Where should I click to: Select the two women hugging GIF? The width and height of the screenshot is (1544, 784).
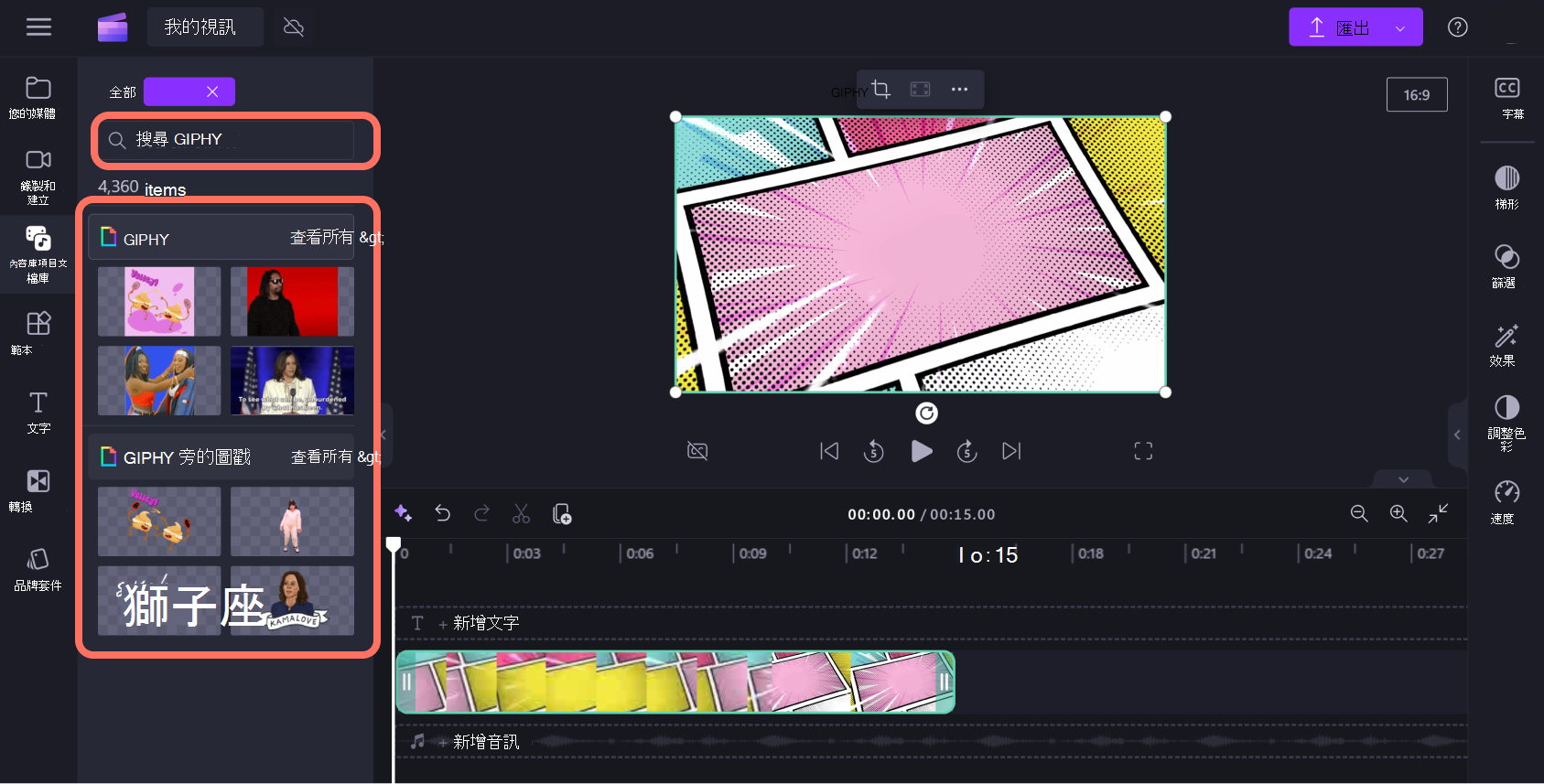click(159, 381)
